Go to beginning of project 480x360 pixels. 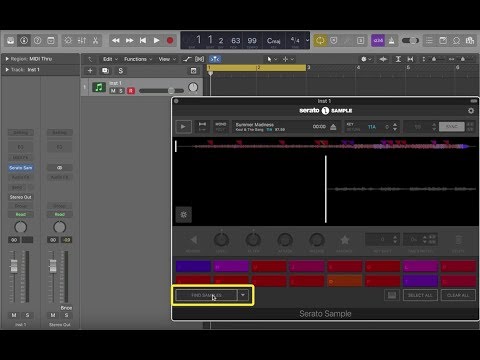(143, 41)
